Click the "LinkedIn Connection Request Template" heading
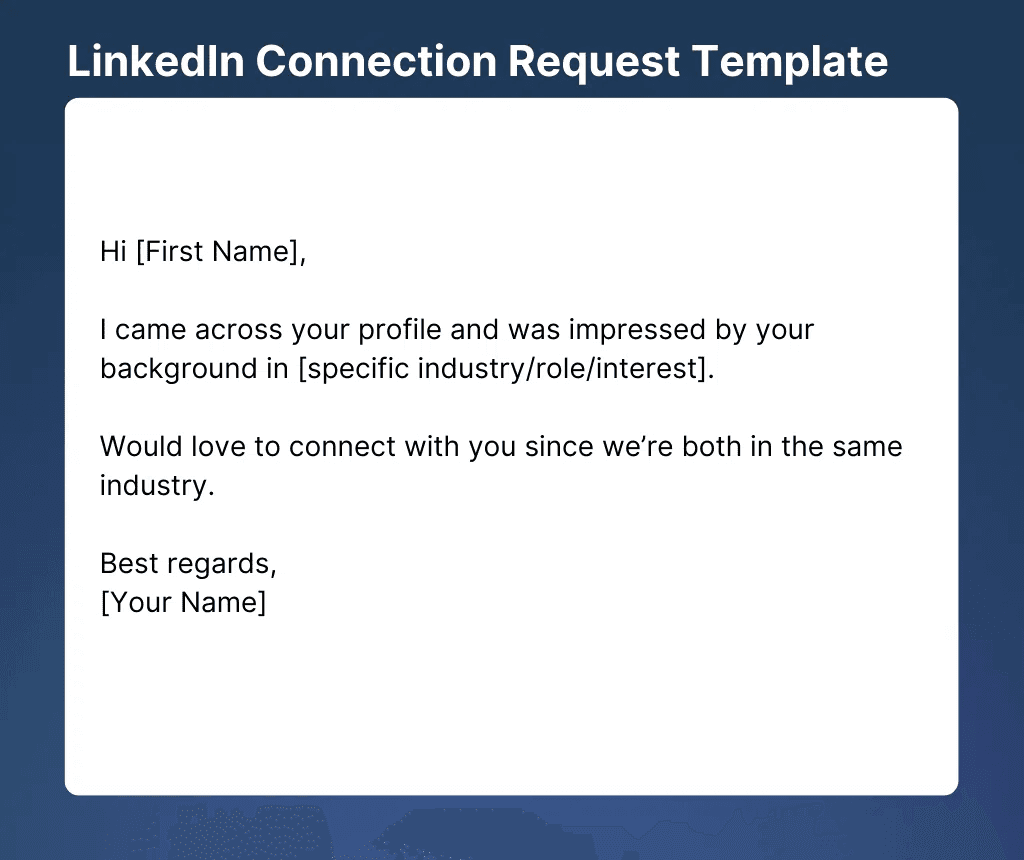 click(477, 61)
